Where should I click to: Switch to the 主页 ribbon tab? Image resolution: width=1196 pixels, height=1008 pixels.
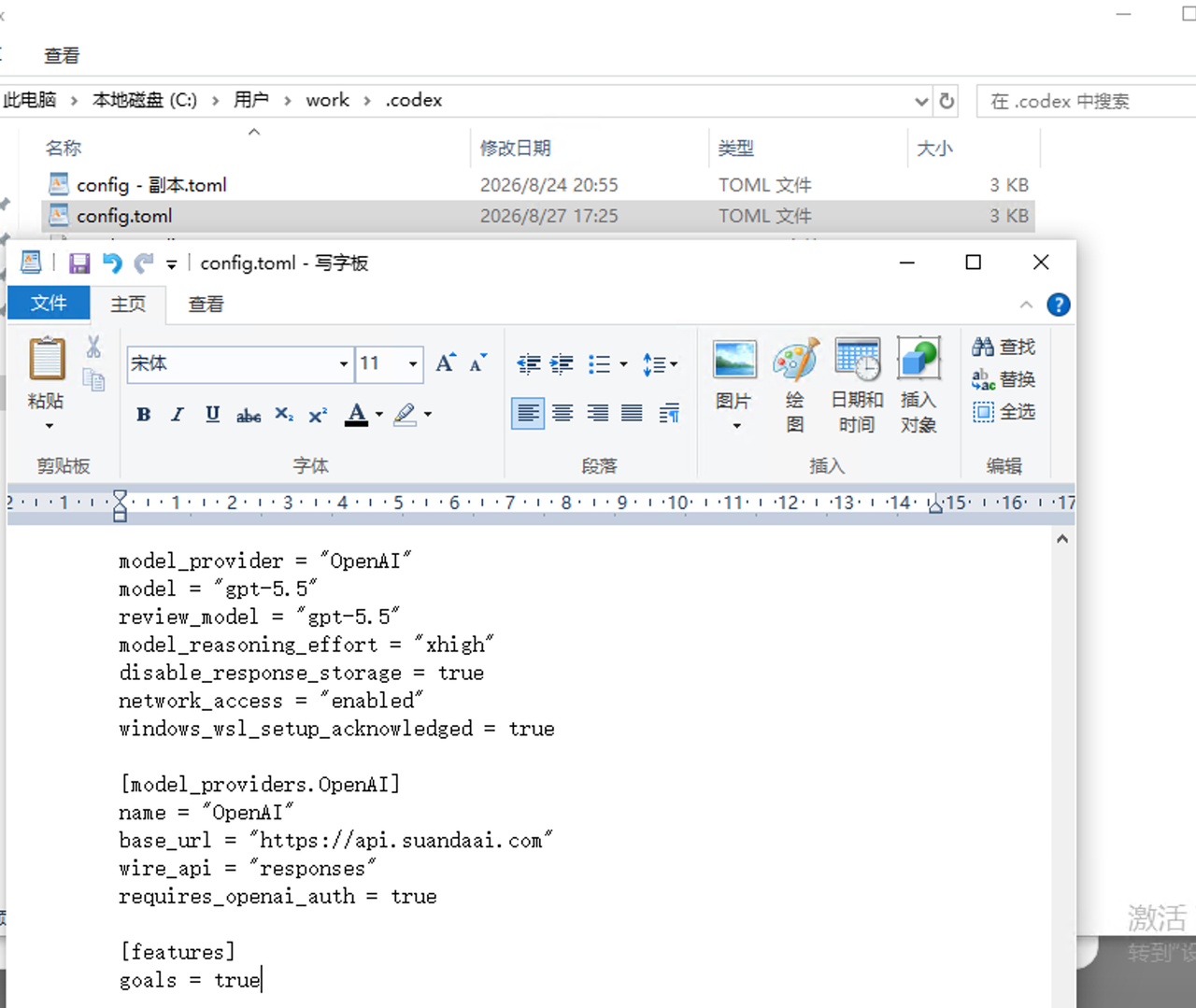pos(128,304)
